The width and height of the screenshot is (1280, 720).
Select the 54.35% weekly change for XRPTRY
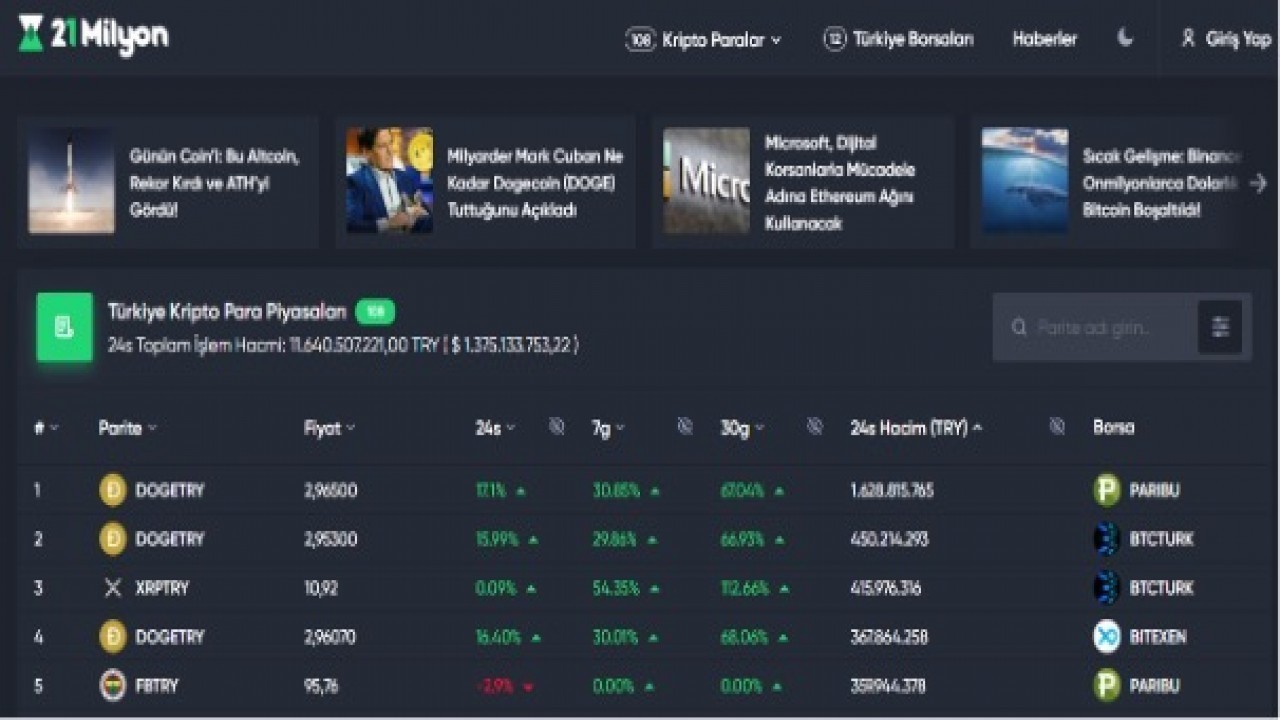point(616,588)
